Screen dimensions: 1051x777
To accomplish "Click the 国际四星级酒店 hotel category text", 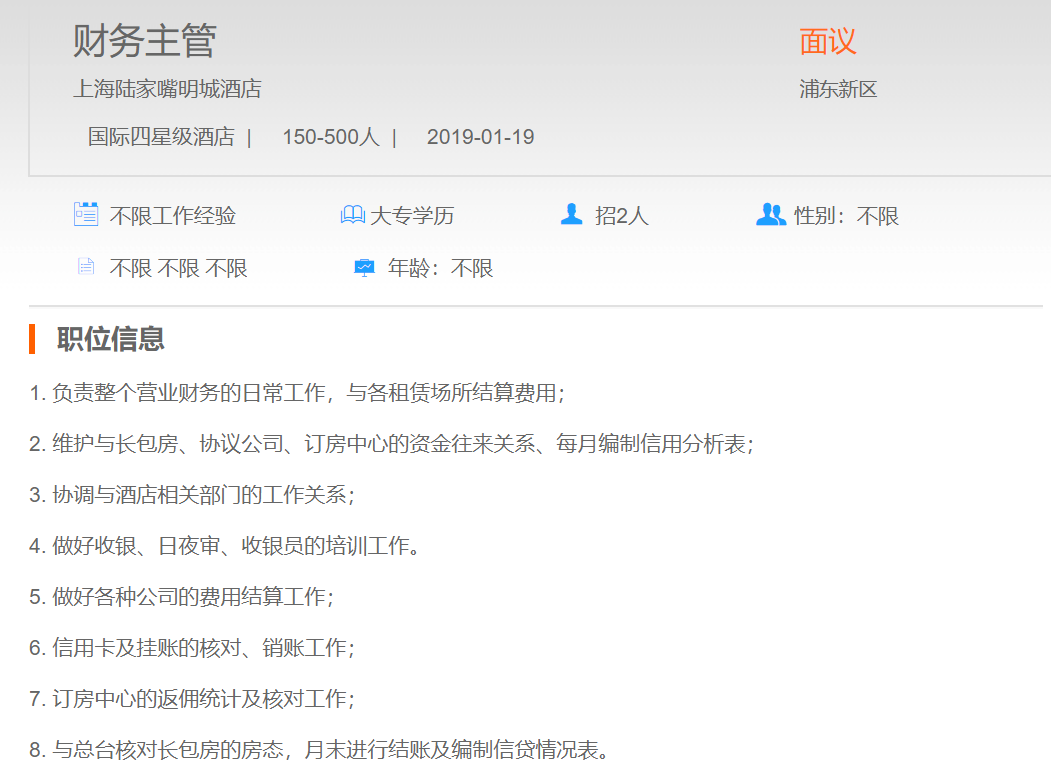I will 161,137.
